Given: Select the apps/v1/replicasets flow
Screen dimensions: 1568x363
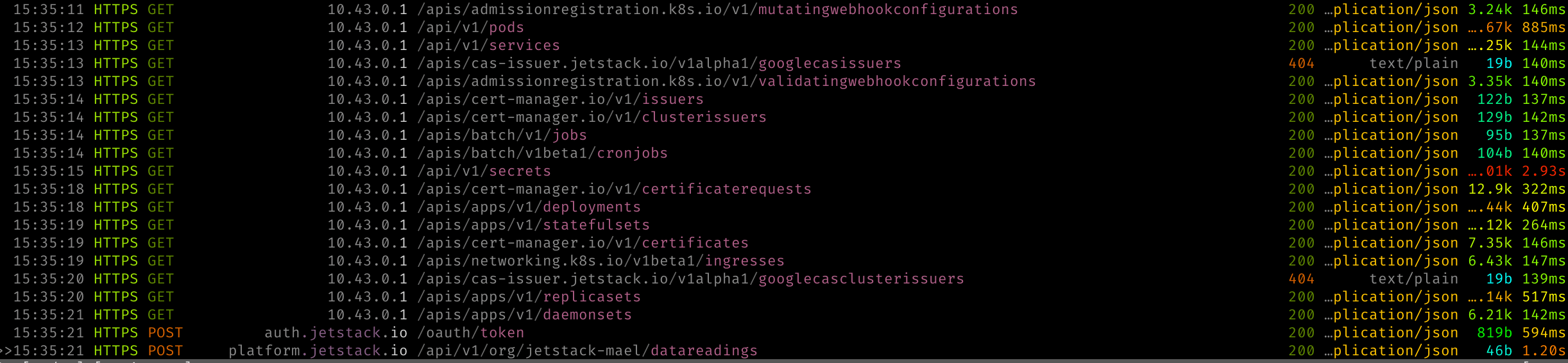Looking at the screenshot, I should (x=784, y=297).
